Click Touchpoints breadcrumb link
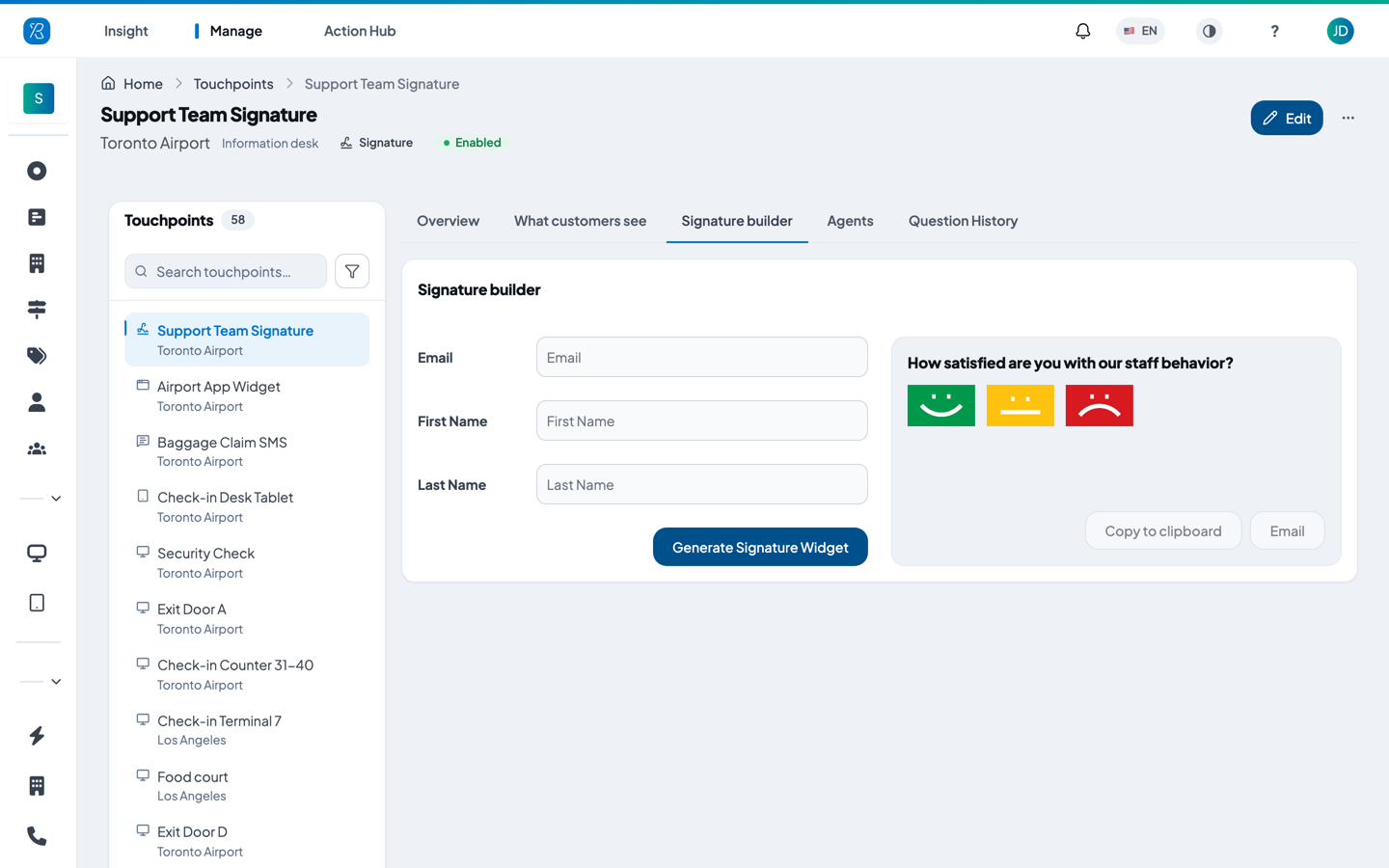 pyautogui.click(x=233, y=84)
